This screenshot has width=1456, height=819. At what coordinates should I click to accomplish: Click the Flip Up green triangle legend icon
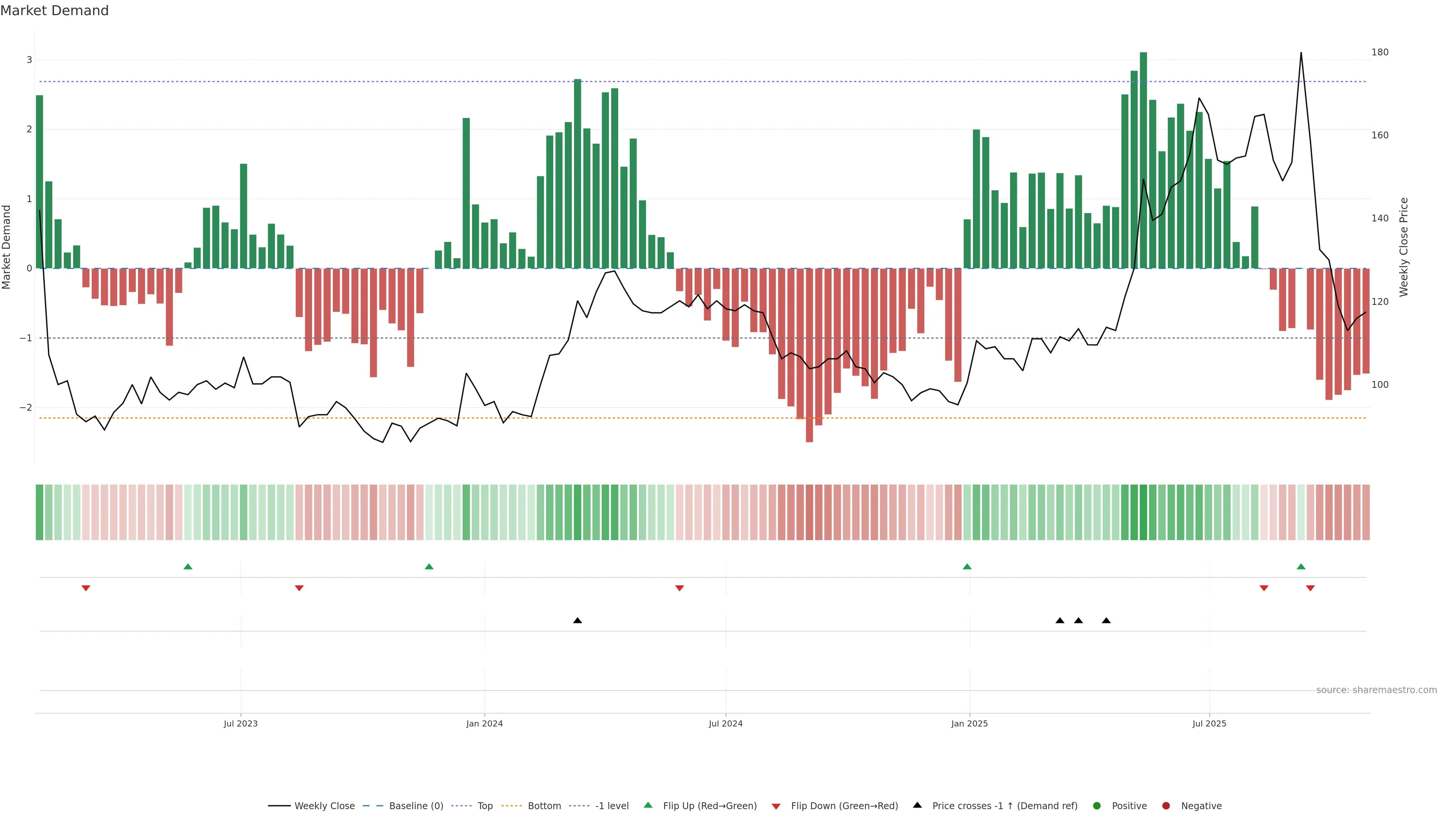tap(648, 805)
